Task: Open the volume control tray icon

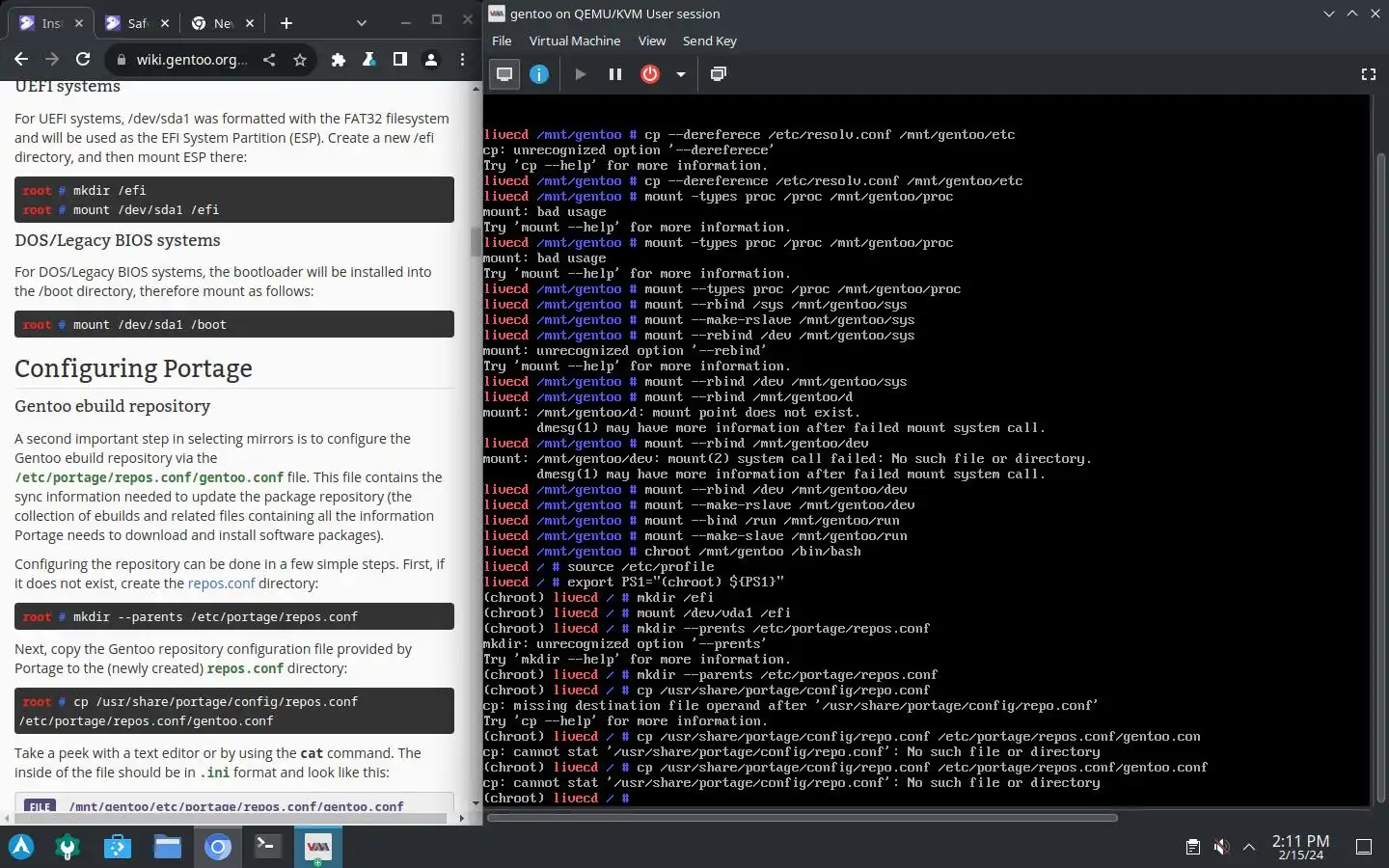Action: click(x=1221, y=847)
